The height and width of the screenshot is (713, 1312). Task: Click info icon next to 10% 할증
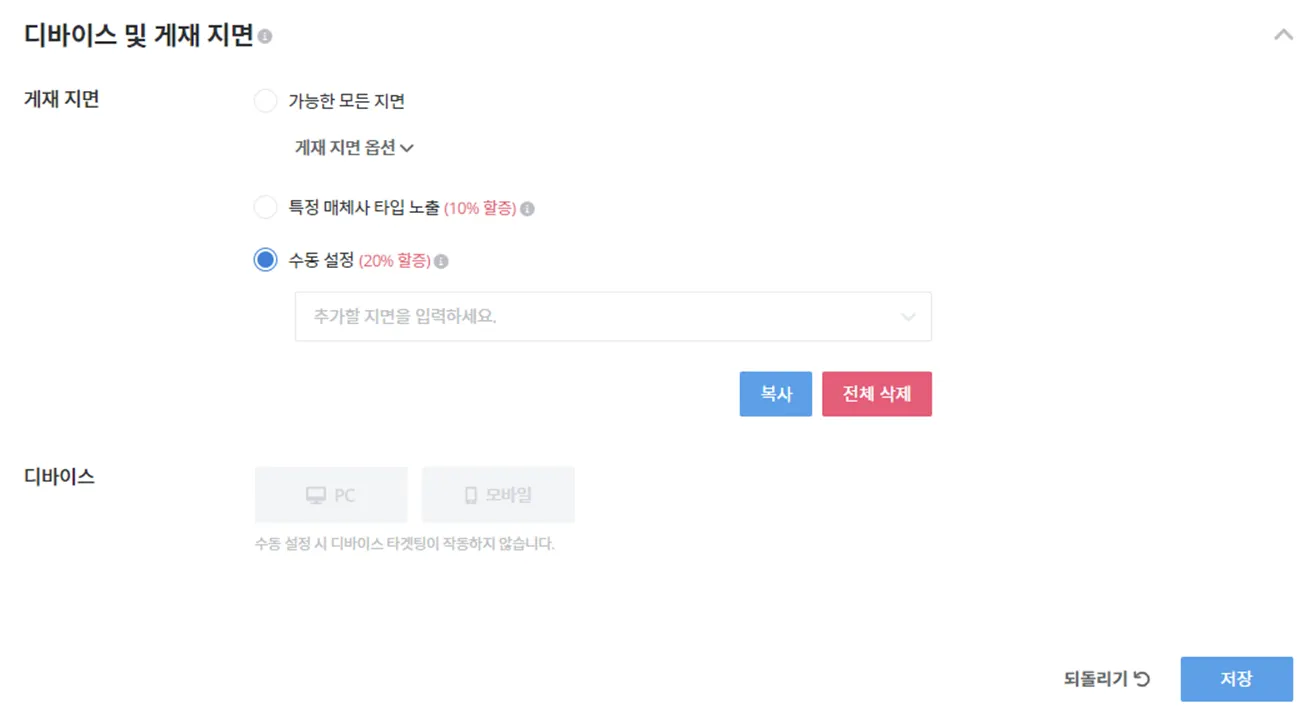(527, 209)
